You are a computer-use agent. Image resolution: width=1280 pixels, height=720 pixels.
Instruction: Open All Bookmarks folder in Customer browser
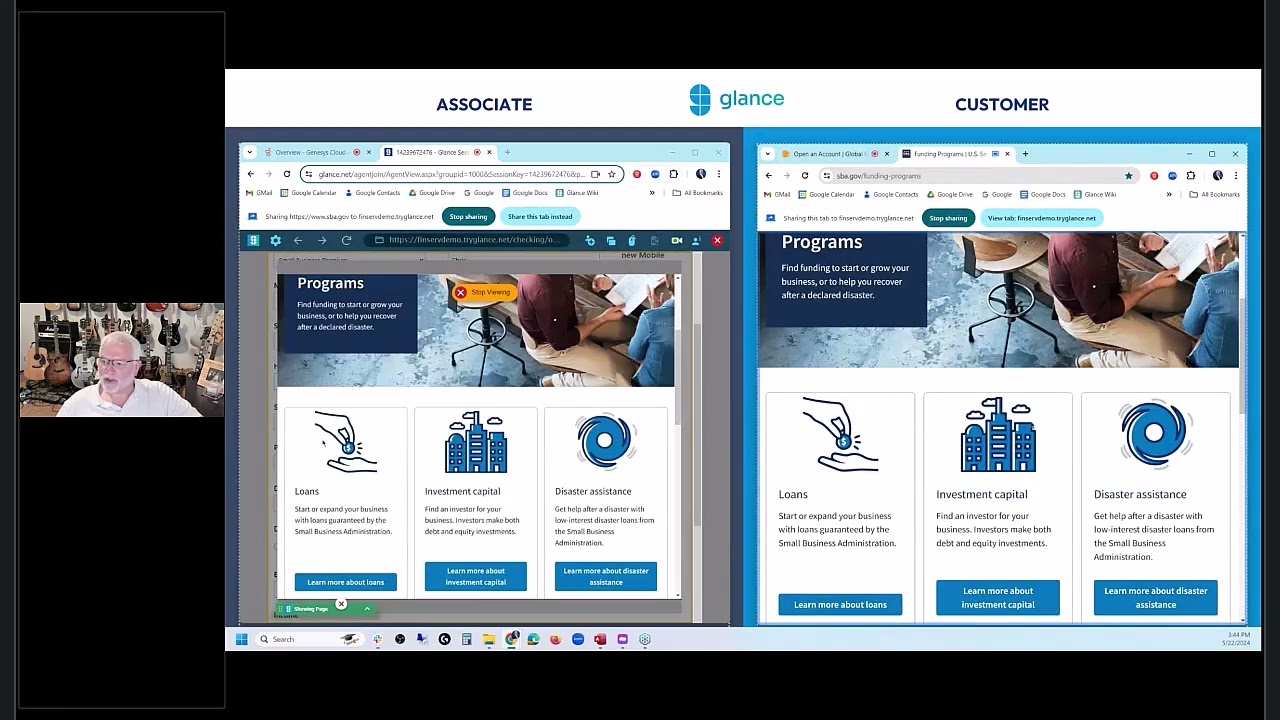click(1214, 195)
